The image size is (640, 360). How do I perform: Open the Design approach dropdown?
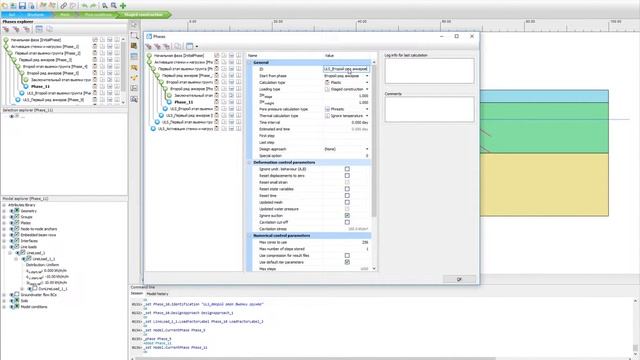pyautogui.click(x=367, y=149)
